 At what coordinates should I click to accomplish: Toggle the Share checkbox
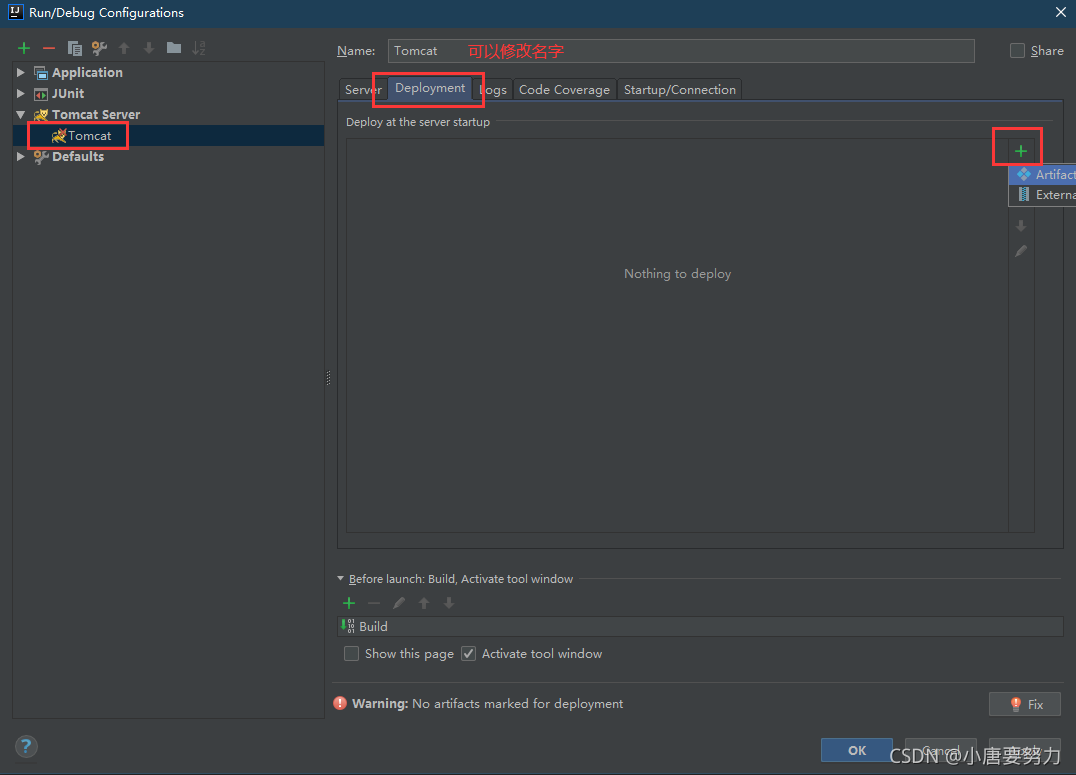pos(1017,51)
